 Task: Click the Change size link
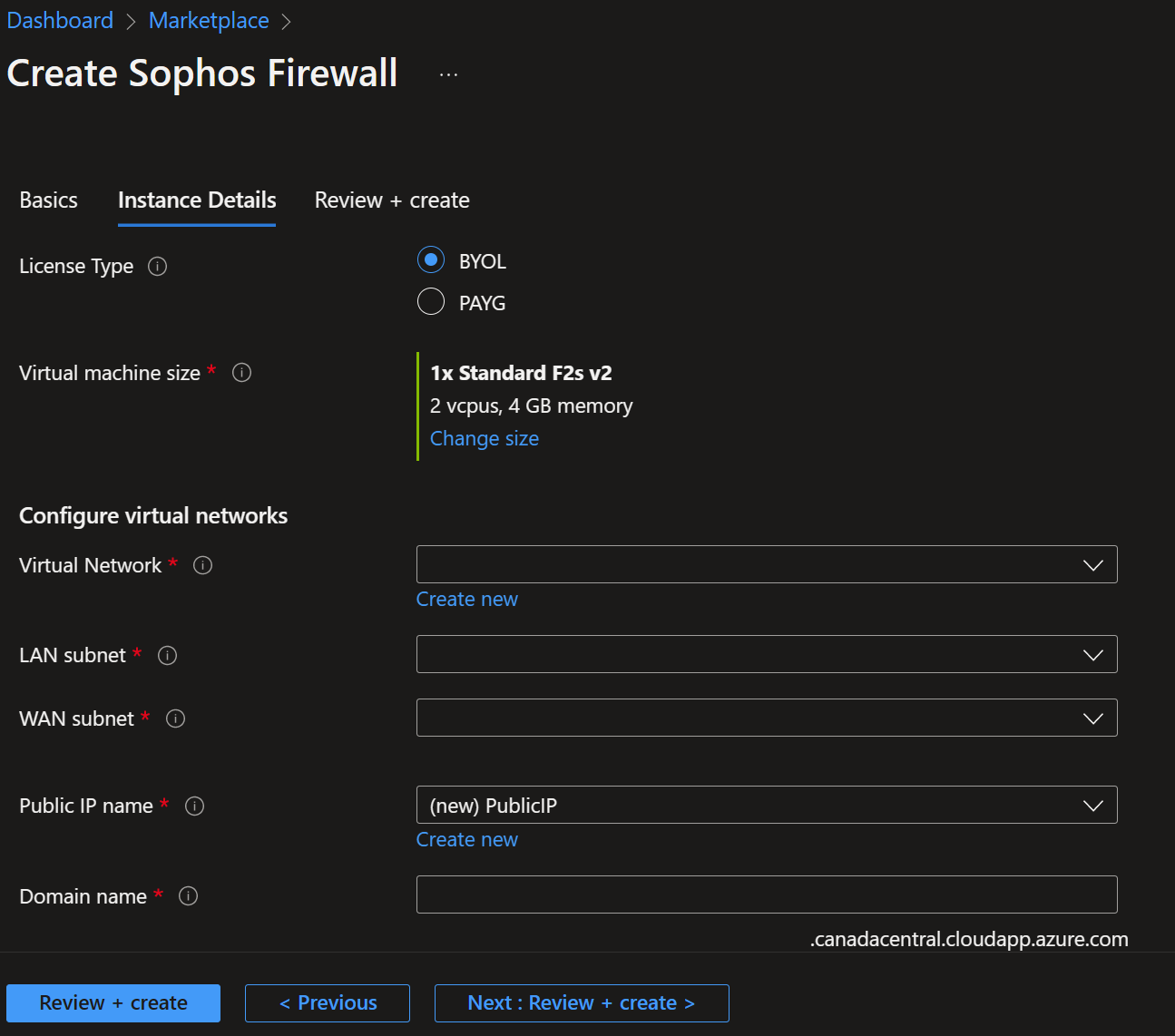tap(485, 439)
